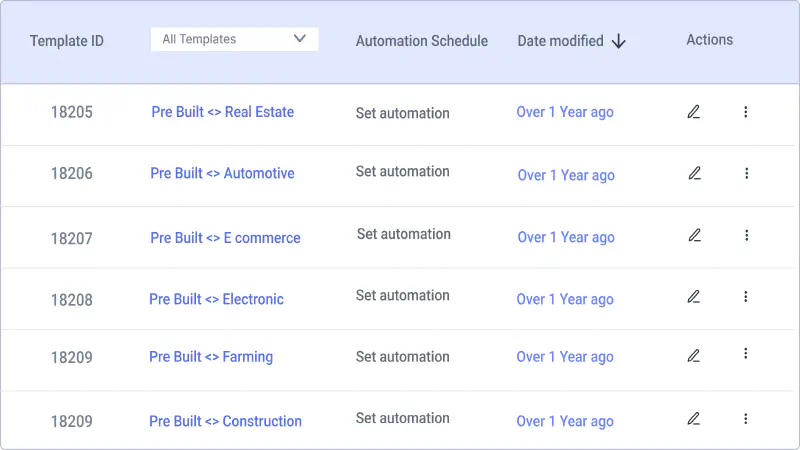Open Pre Built <> Real Estate template link
This screenshot has width=800, height=450.
(x=222, y=112)
